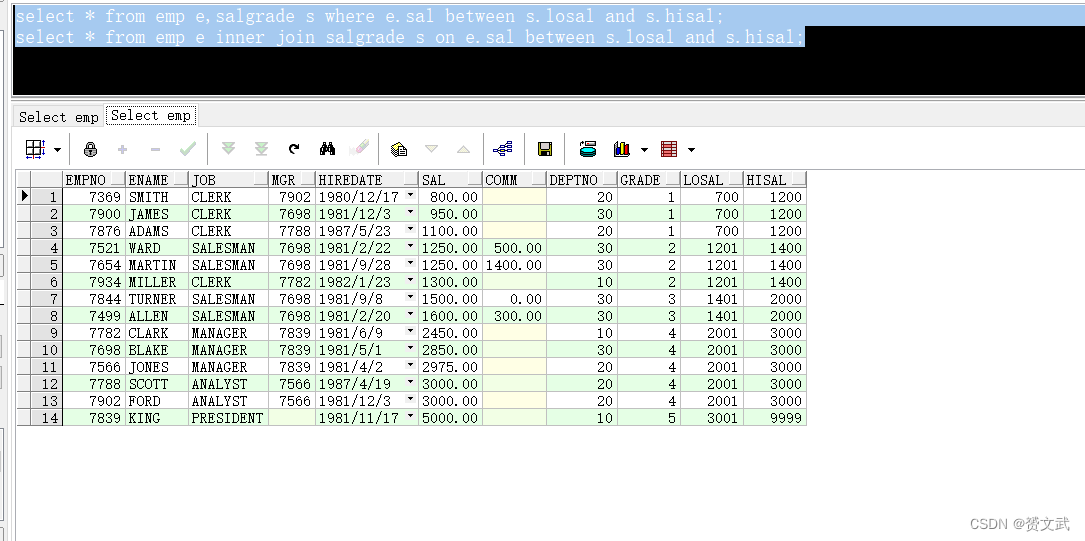Open the linked query icon
This screenshot has width=1085, height=541.
point(503,149)
